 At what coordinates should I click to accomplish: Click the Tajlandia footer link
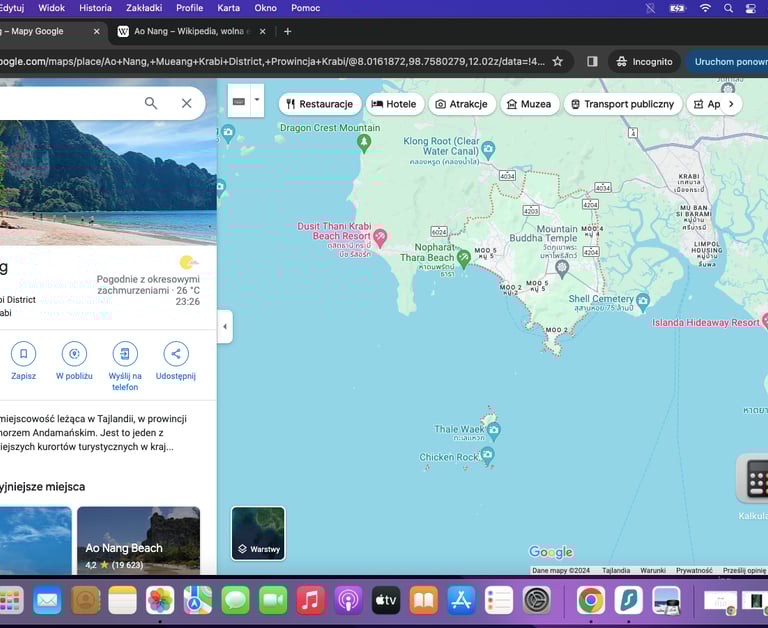[x=616, y=570]
